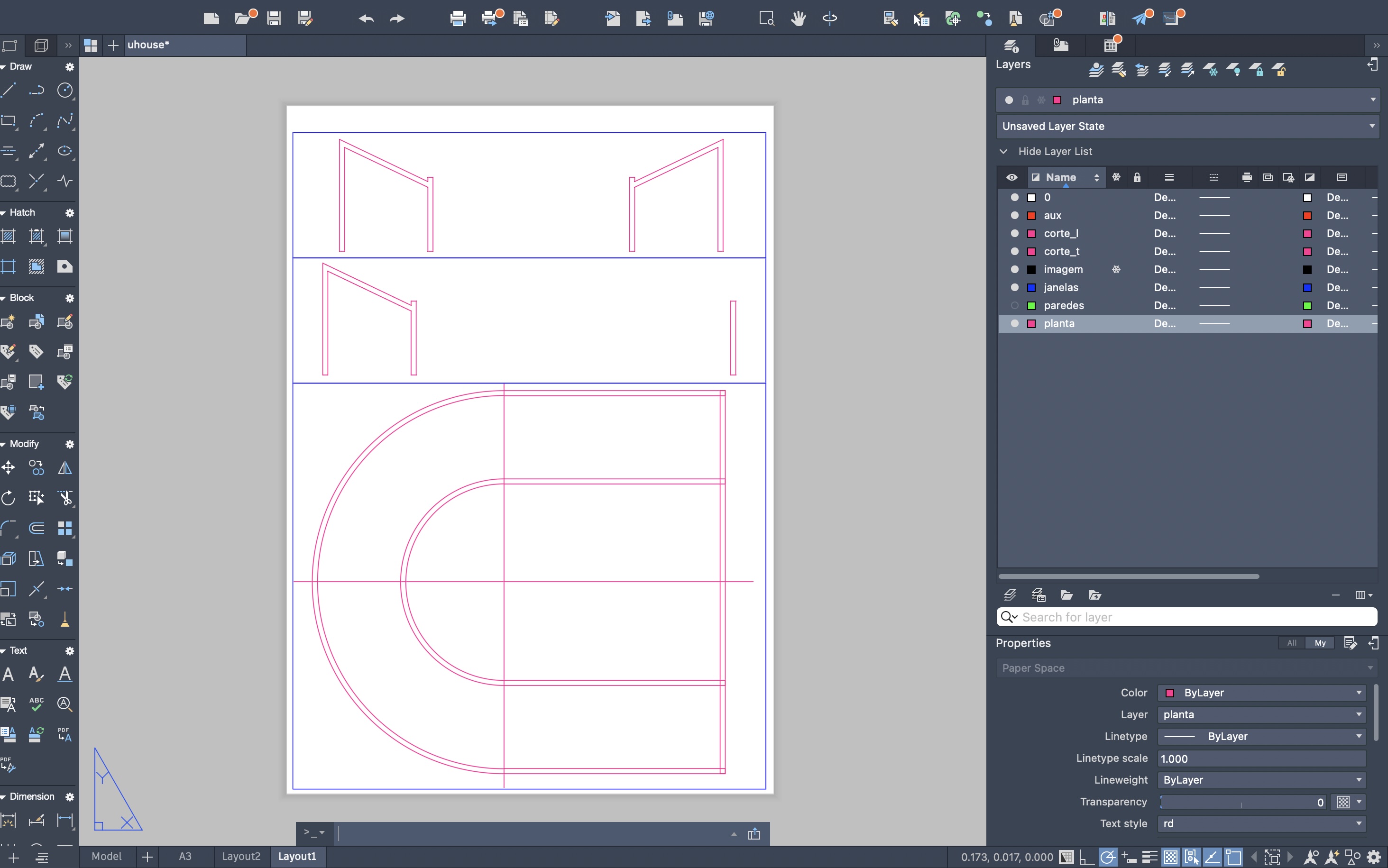Click the Multiline Text tool
This screenshot has height=868, width=1388.
[9, 674]
